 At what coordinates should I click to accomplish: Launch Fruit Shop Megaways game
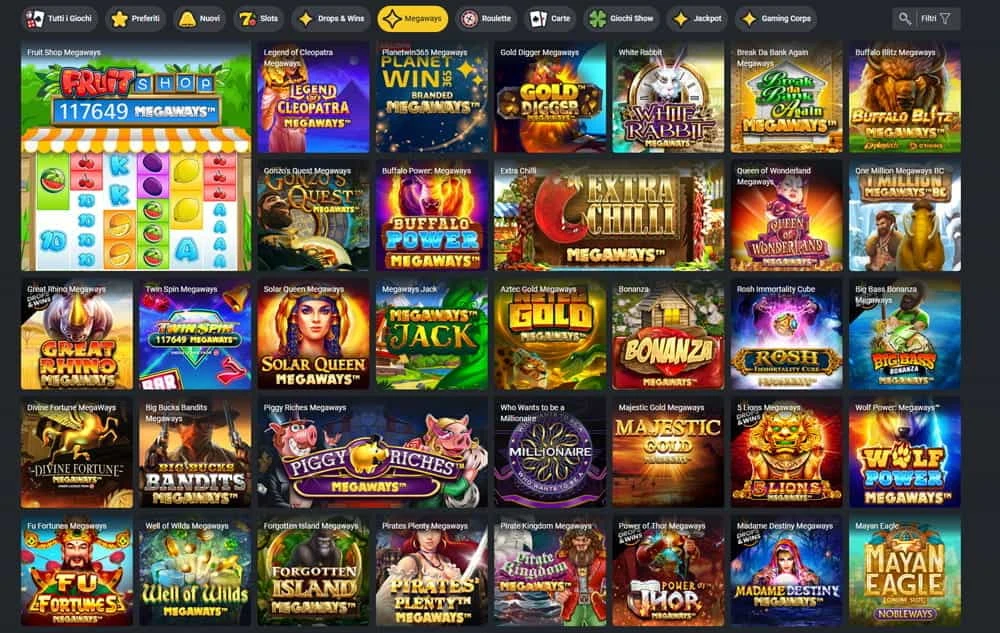tap(136, 157)
